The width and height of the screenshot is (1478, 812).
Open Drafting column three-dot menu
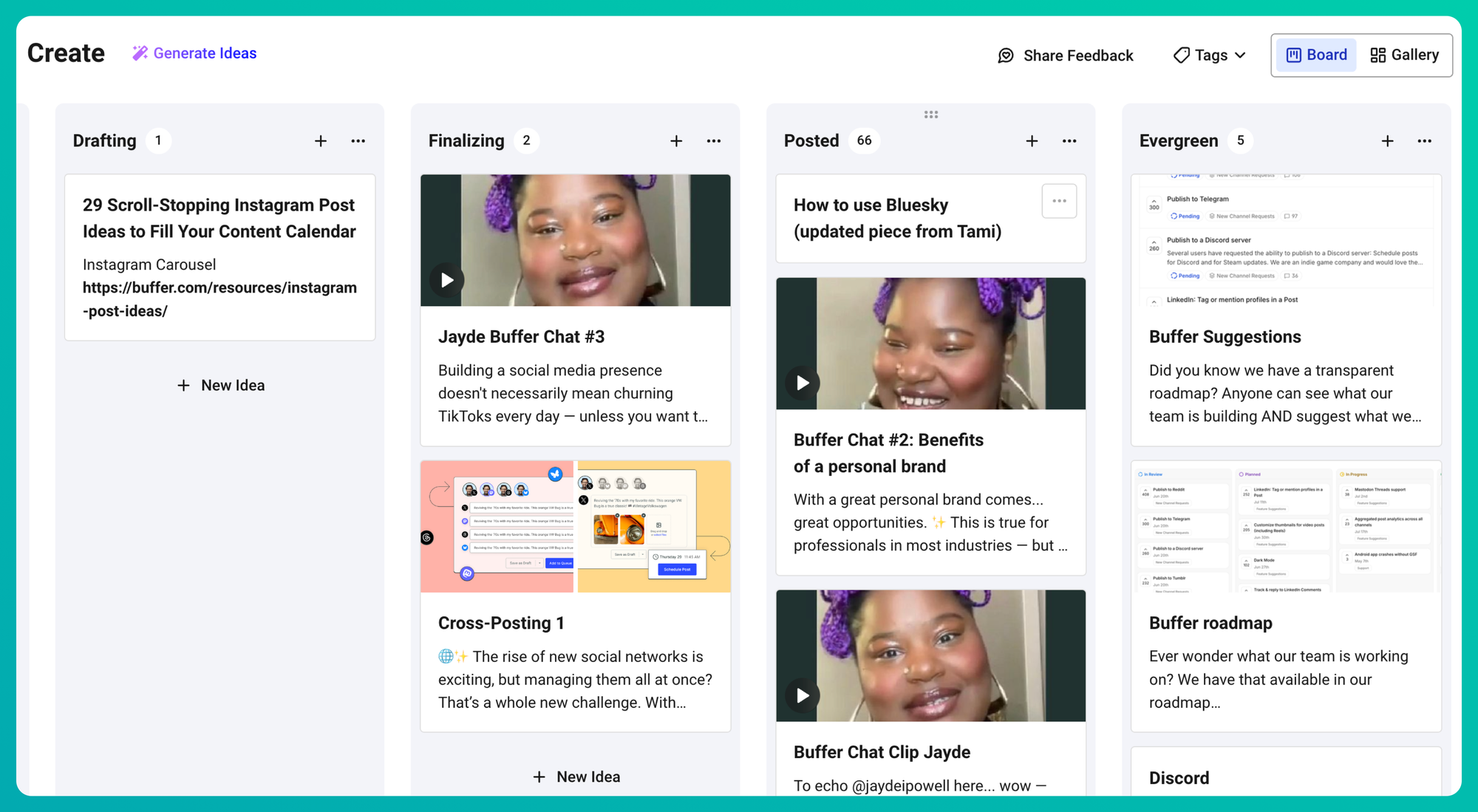click(x=358, y=141)
